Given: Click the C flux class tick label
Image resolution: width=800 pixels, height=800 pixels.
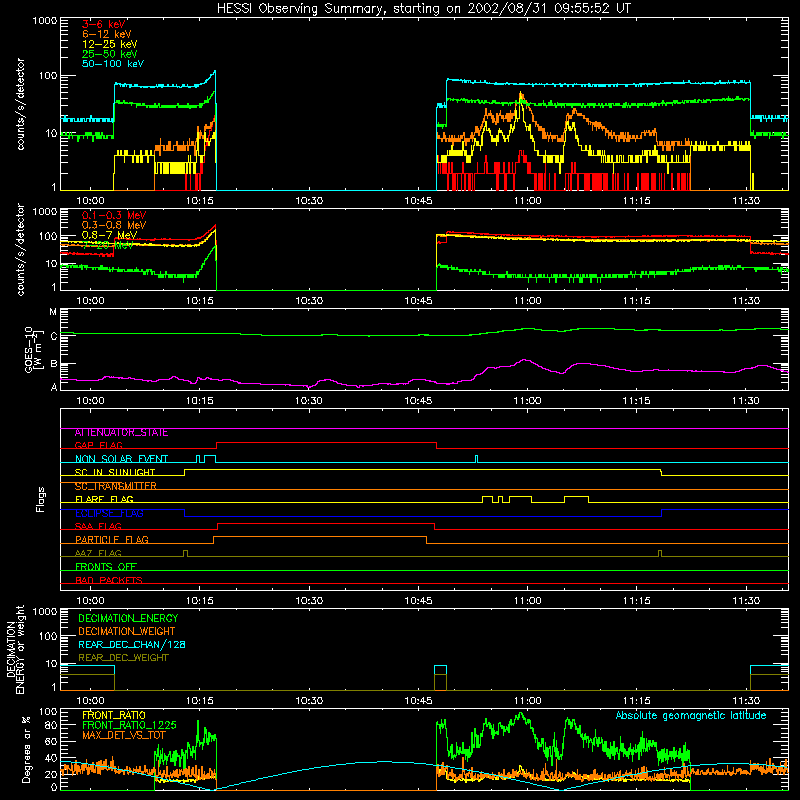Looking at the screenshot, I should 54,336.
